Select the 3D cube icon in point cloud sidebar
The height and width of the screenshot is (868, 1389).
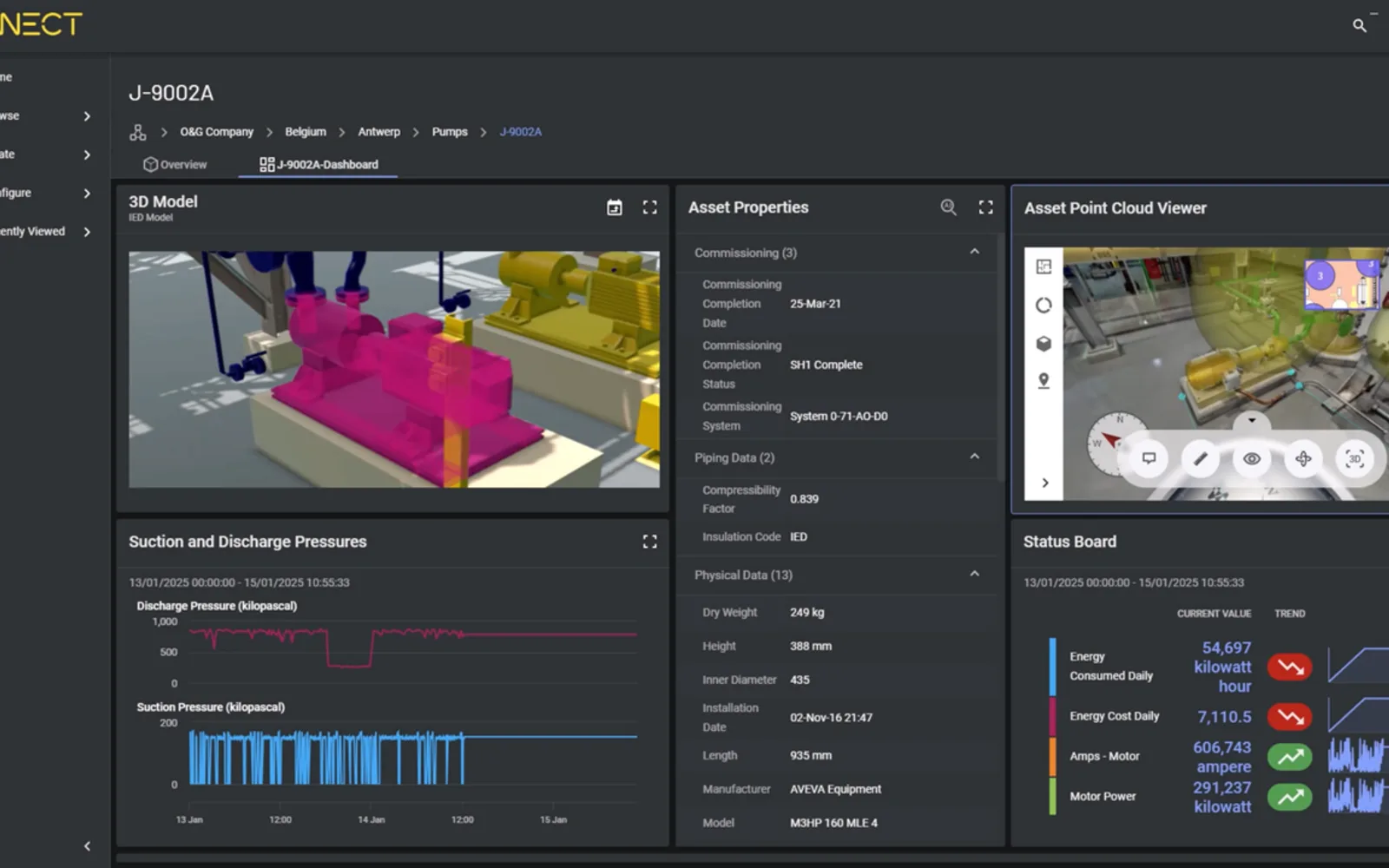(x=1043, y=344)
